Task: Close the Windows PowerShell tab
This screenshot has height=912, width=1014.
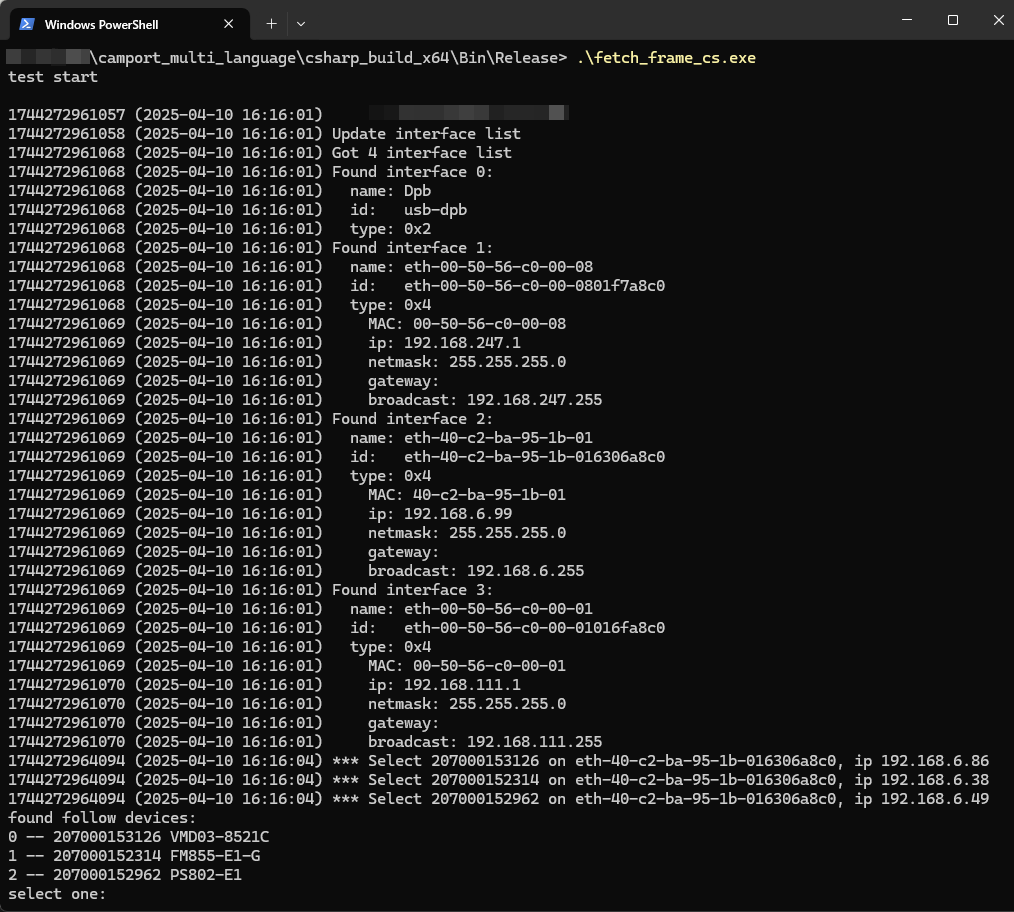Action: (x=228, y=24)
